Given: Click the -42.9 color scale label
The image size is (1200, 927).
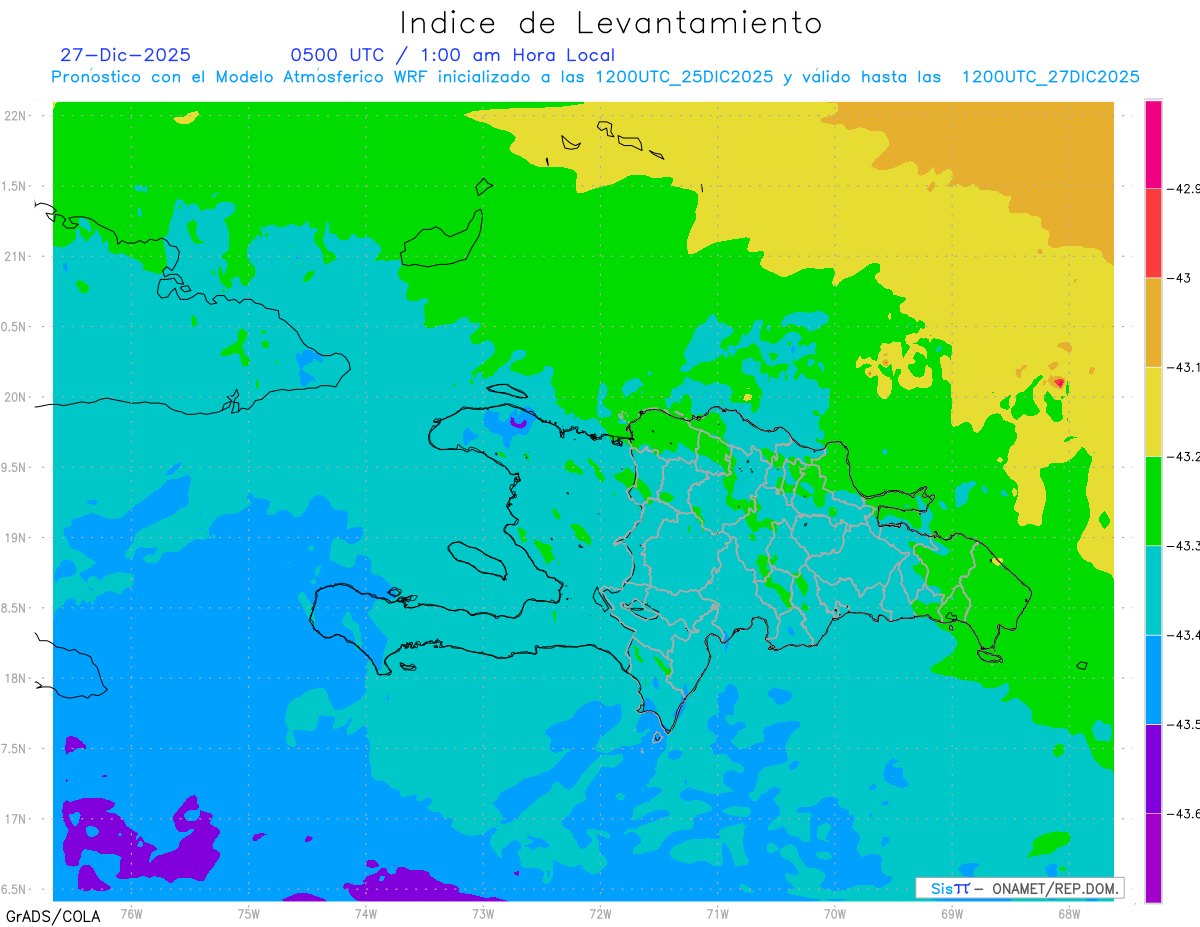Looking at the screenshot, I should tap(1183, 188).
